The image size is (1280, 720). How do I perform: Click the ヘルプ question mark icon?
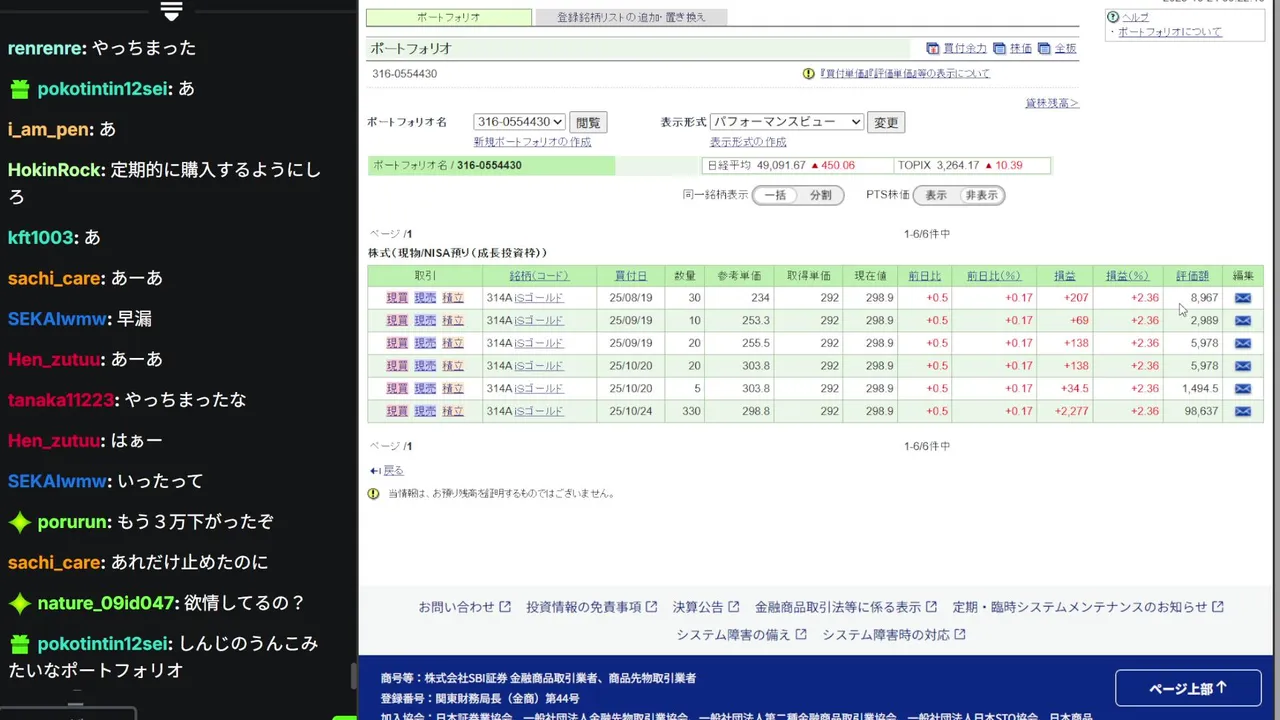(1113, 17)
